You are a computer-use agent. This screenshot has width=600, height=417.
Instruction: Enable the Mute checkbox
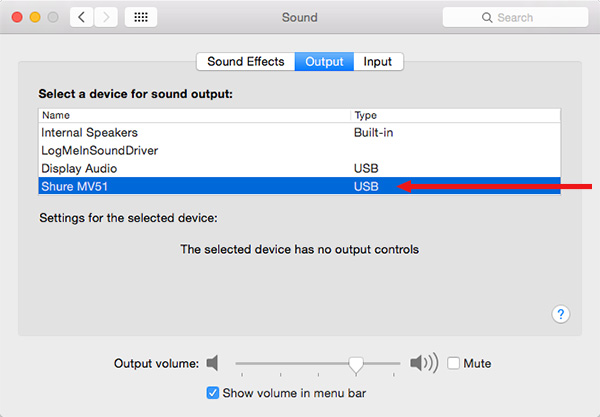pos(453,363)
